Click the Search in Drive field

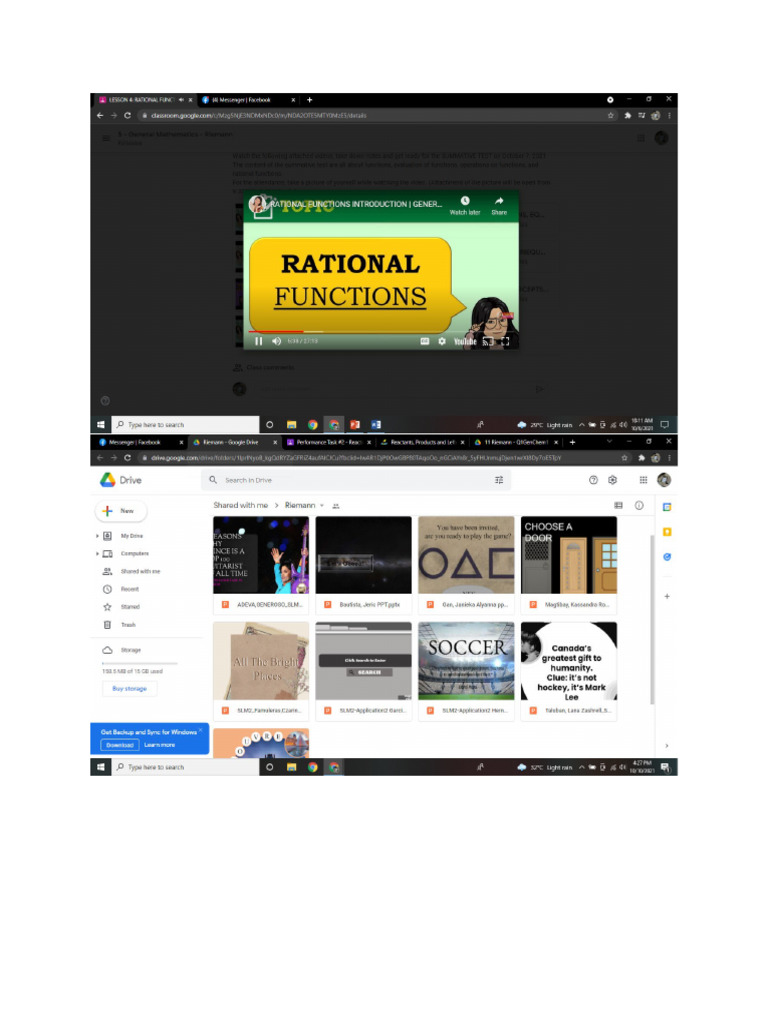click(356, 480)
